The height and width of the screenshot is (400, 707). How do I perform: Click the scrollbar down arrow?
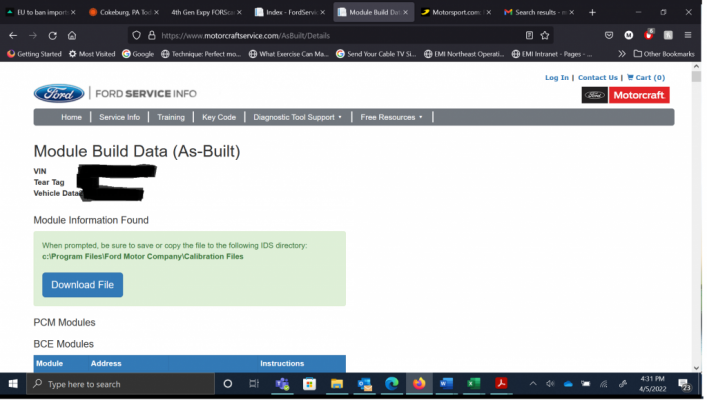point(696,368)
